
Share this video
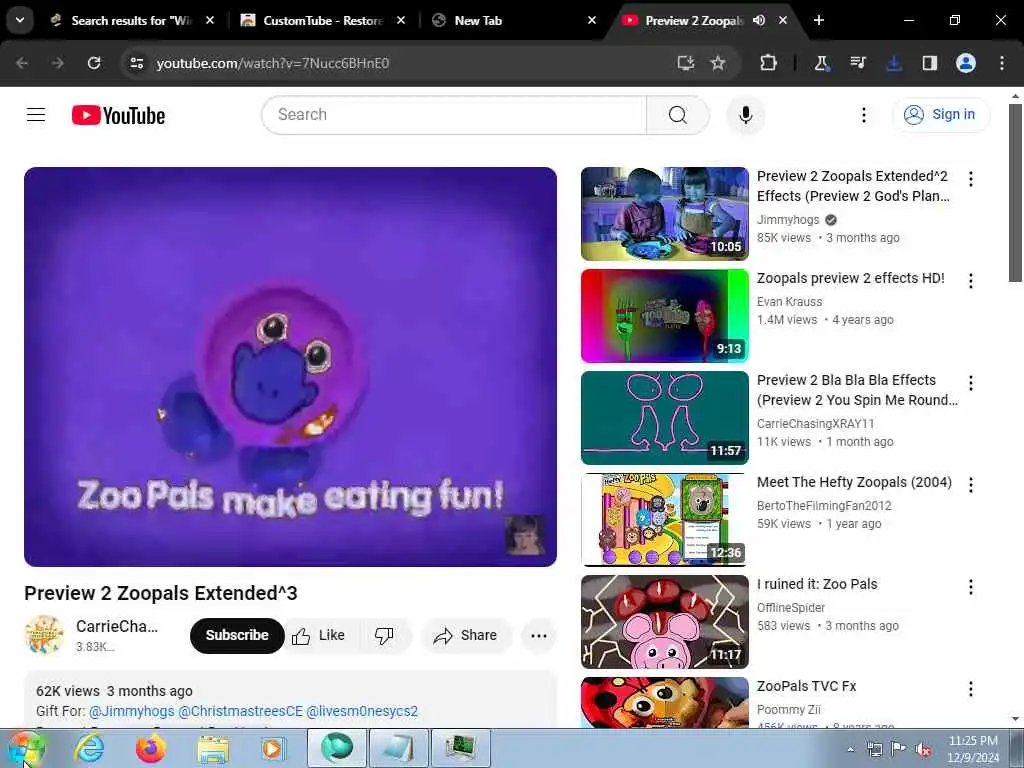point(466,635)
